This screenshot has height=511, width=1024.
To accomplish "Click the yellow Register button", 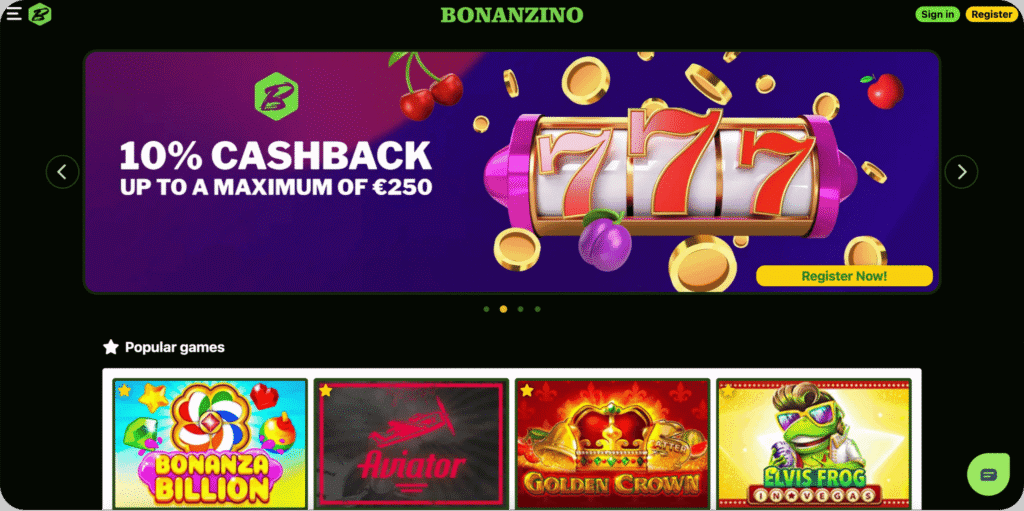I will (991, 14).
